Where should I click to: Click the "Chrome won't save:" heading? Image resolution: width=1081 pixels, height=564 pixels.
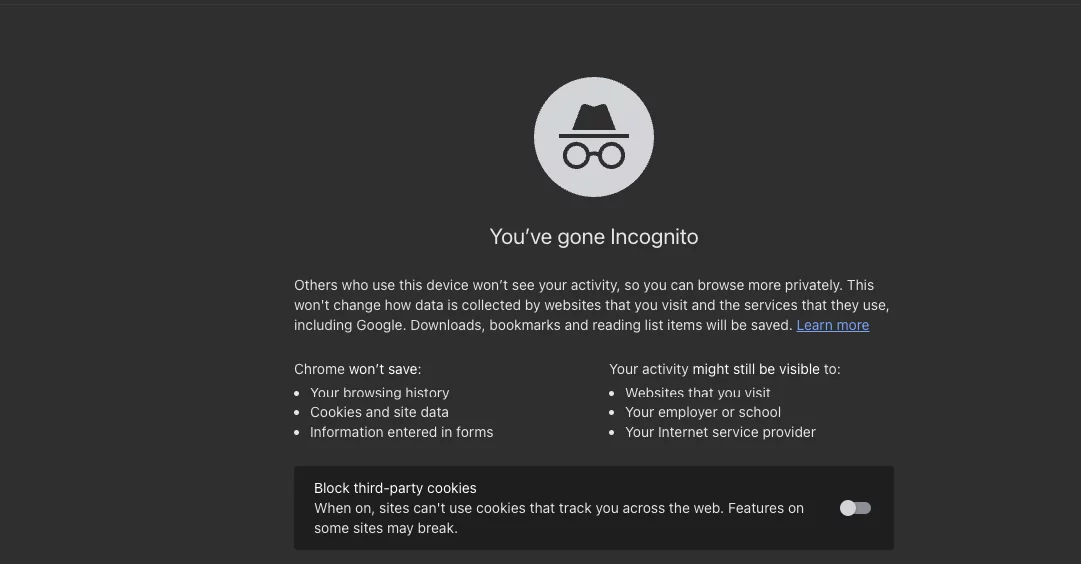tap(357, 369)
